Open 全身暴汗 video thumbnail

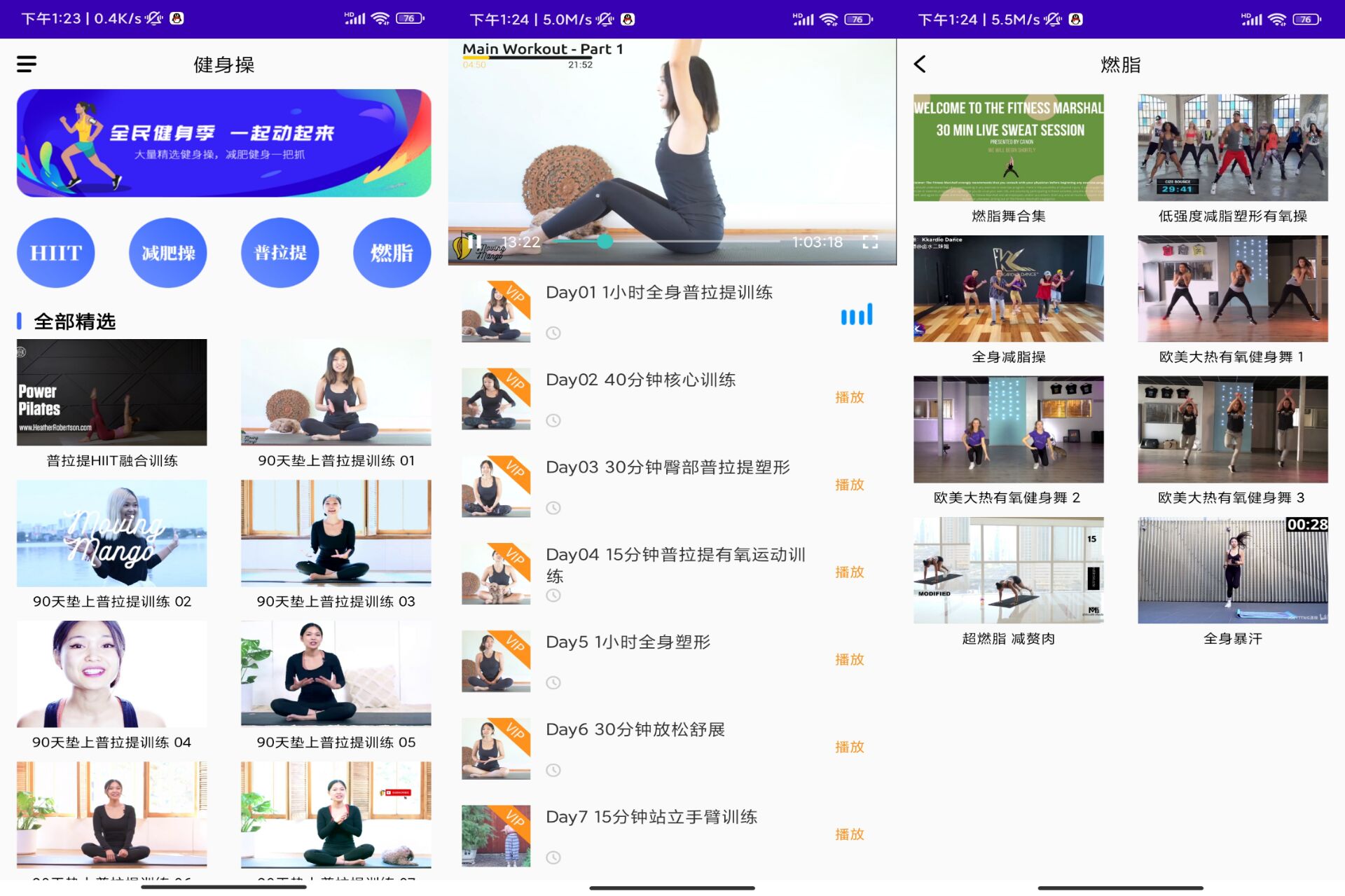point(1232,570)
